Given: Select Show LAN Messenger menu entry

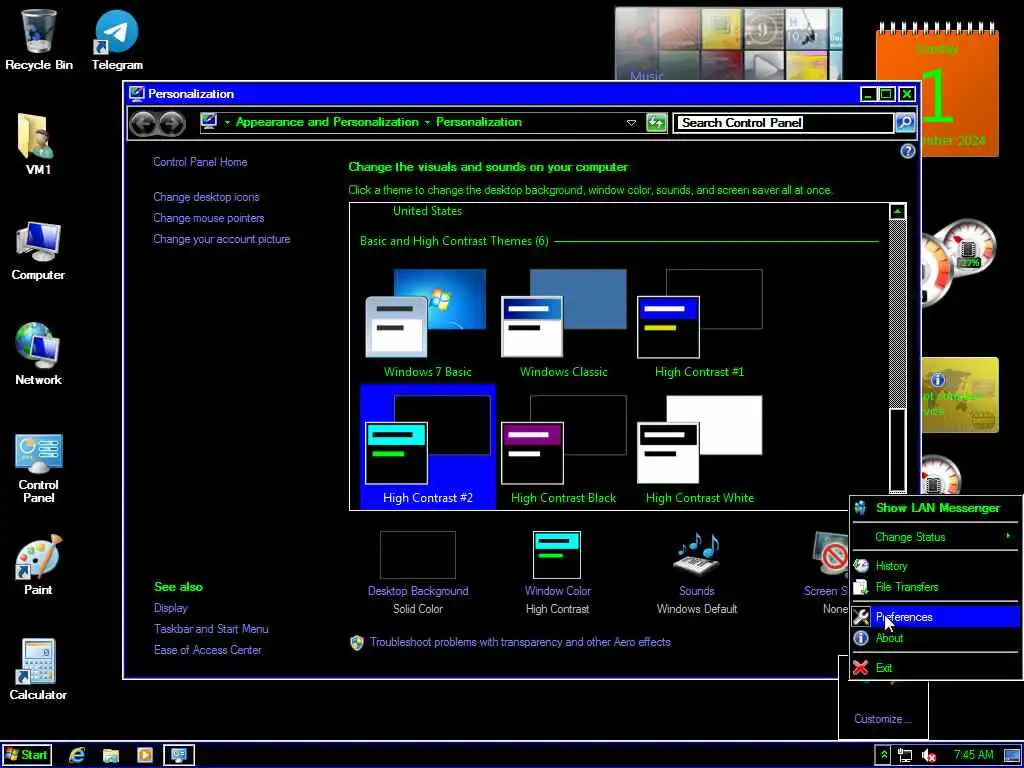Looking at the screenshot, I should (x=935, y=507).
